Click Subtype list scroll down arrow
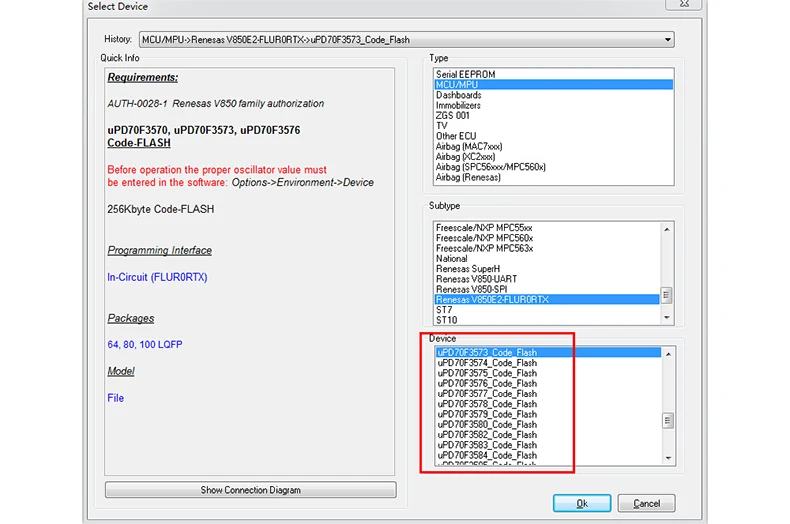The width and height of the screenshot is (790, 524). 667,317
